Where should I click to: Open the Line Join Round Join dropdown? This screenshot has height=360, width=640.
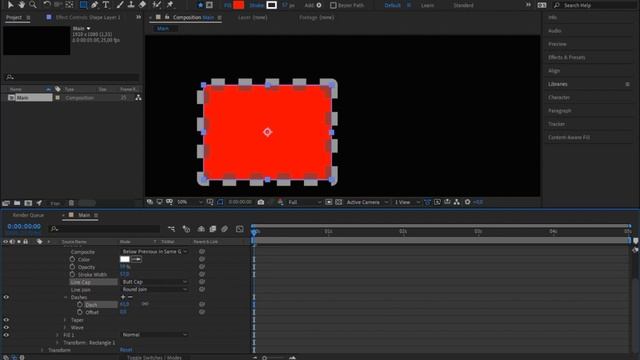pos(154,289)
